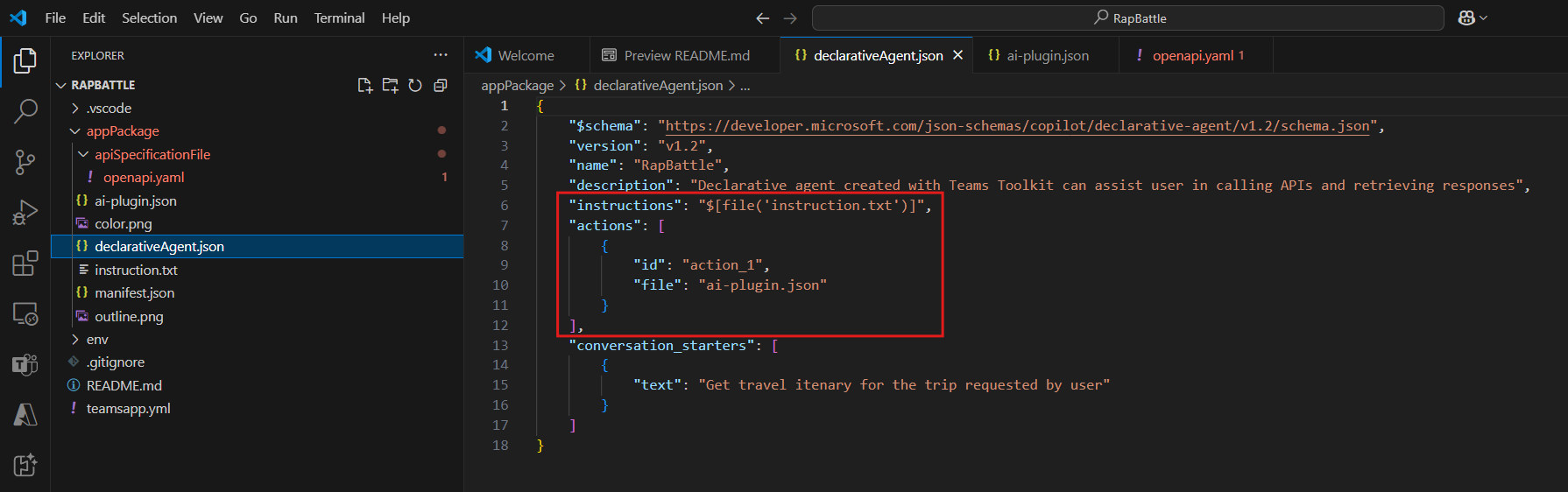Open the File menu
1568x492 pixels.
55,18
